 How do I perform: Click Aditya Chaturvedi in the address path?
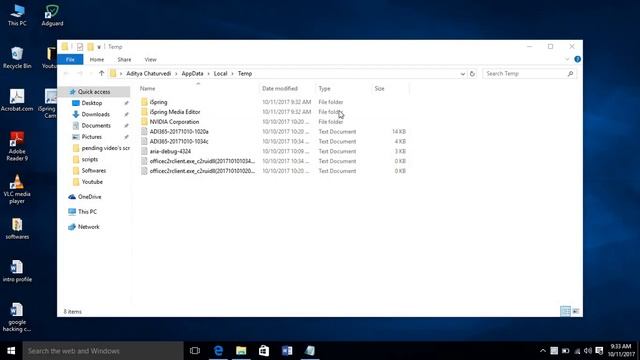(149, 73)
